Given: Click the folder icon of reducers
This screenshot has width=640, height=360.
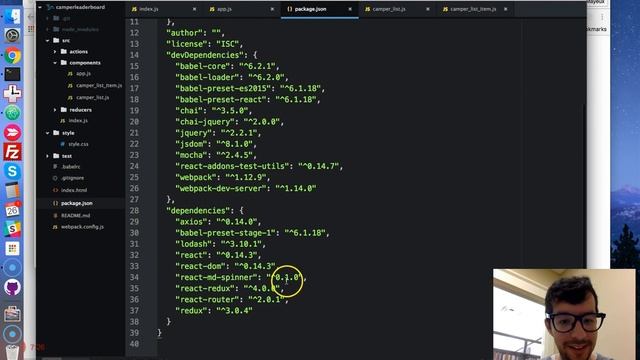Looking at the screenshot, I should click(64, 110).
